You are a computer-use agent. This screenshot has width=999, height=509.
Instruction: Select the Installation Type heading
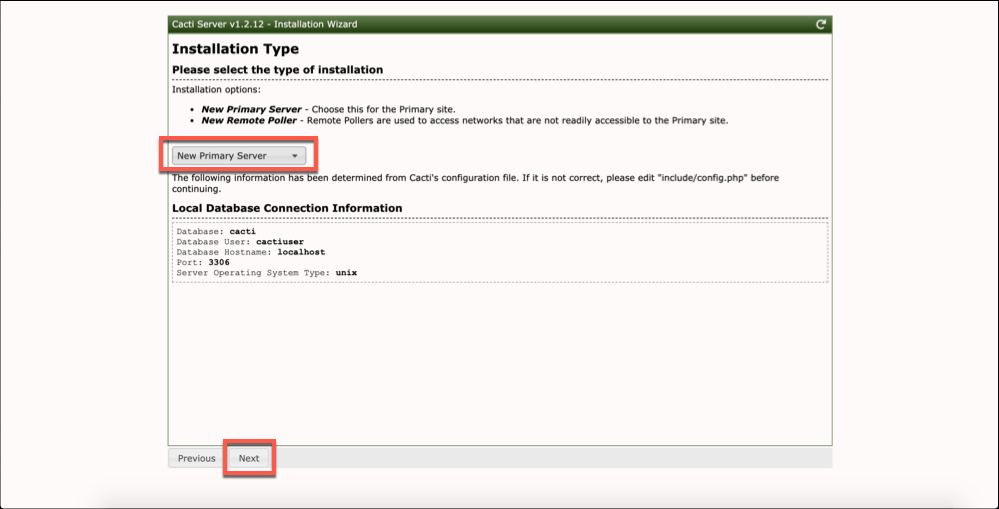tap(235, 49)
